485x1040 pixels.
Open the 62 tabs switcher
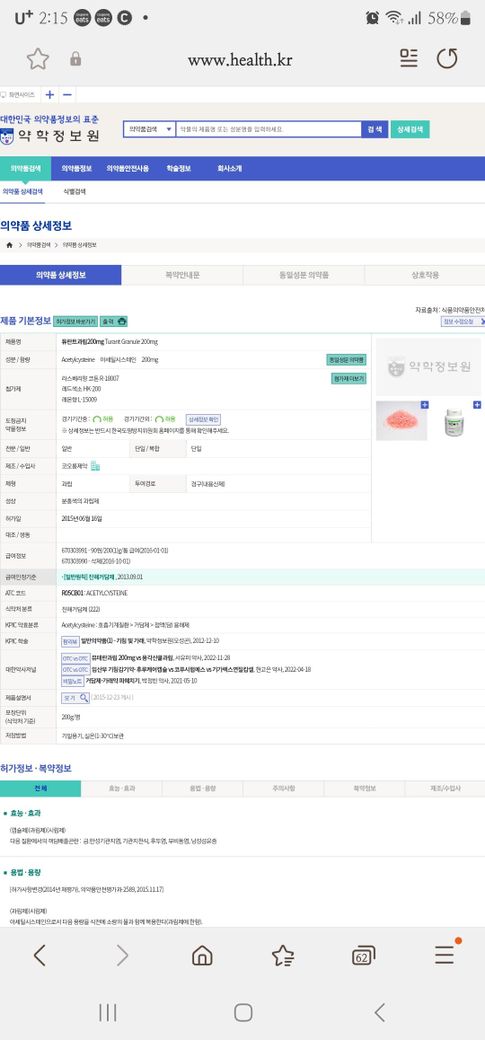[x=363, y=956]
